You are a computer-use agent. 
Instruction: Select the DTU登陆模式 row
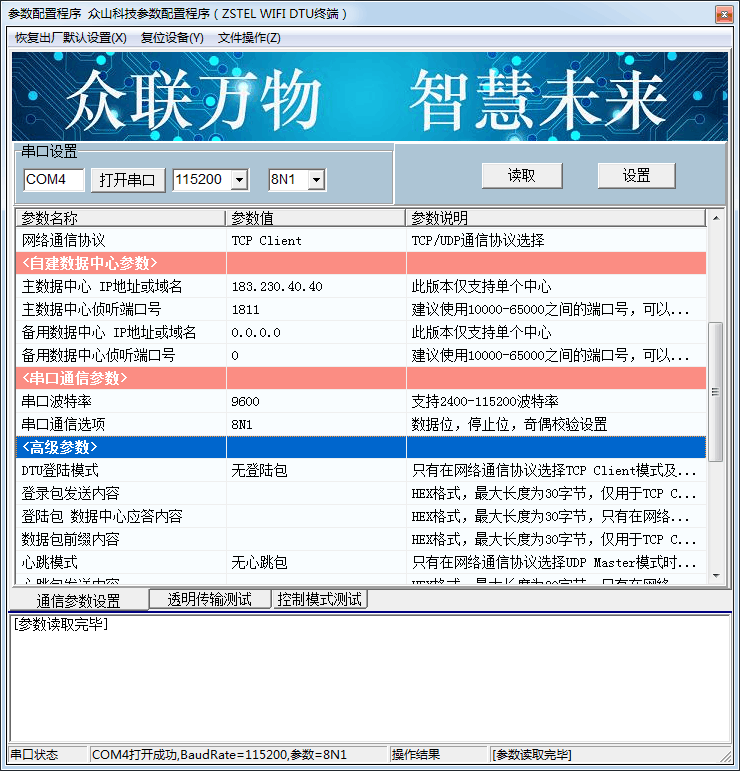[361, 470]
